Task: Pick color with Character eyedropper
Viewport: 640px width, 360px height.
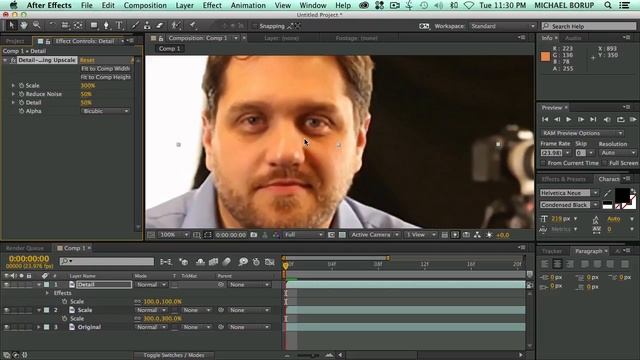Action: [607, 193]
